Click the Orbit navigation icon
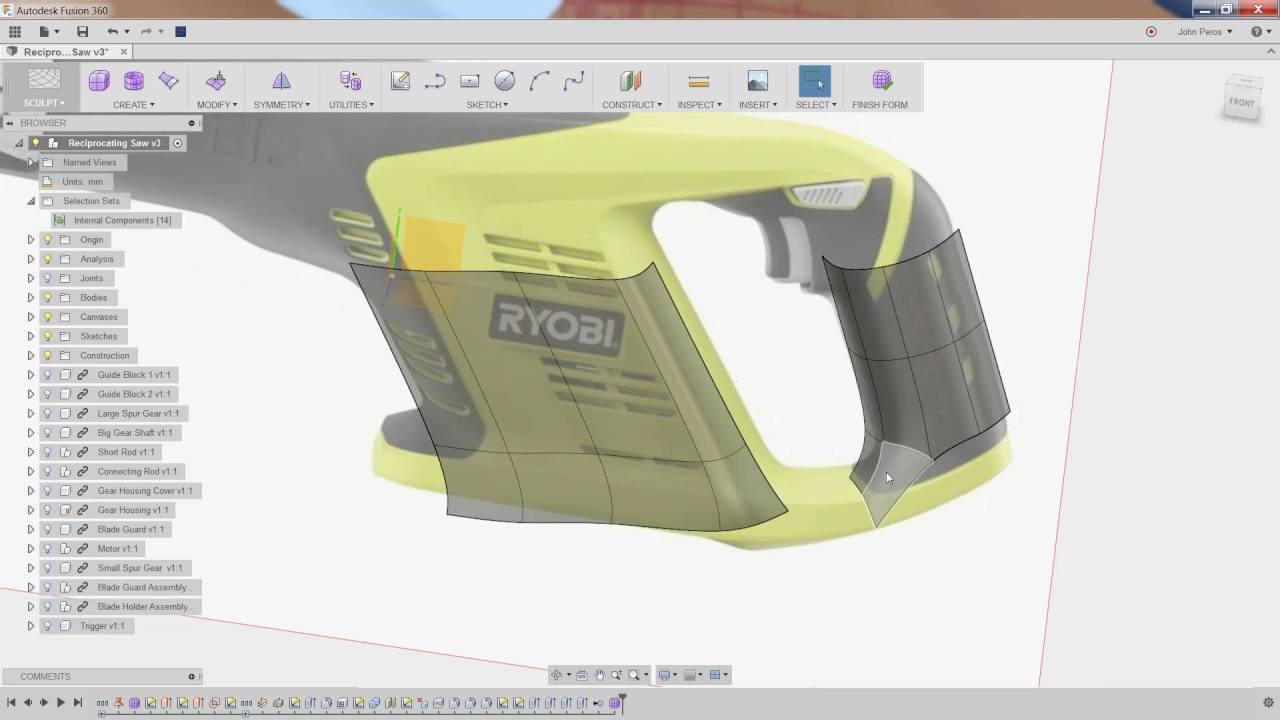This screenshot has height=720, width=1280. (557, 675)
